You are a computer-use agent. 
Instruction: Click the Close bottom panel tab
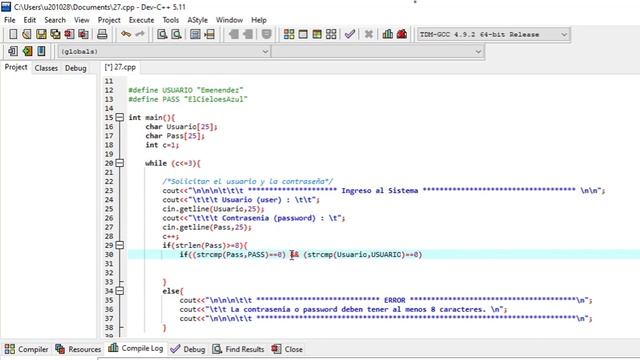[x=287, y=349]
